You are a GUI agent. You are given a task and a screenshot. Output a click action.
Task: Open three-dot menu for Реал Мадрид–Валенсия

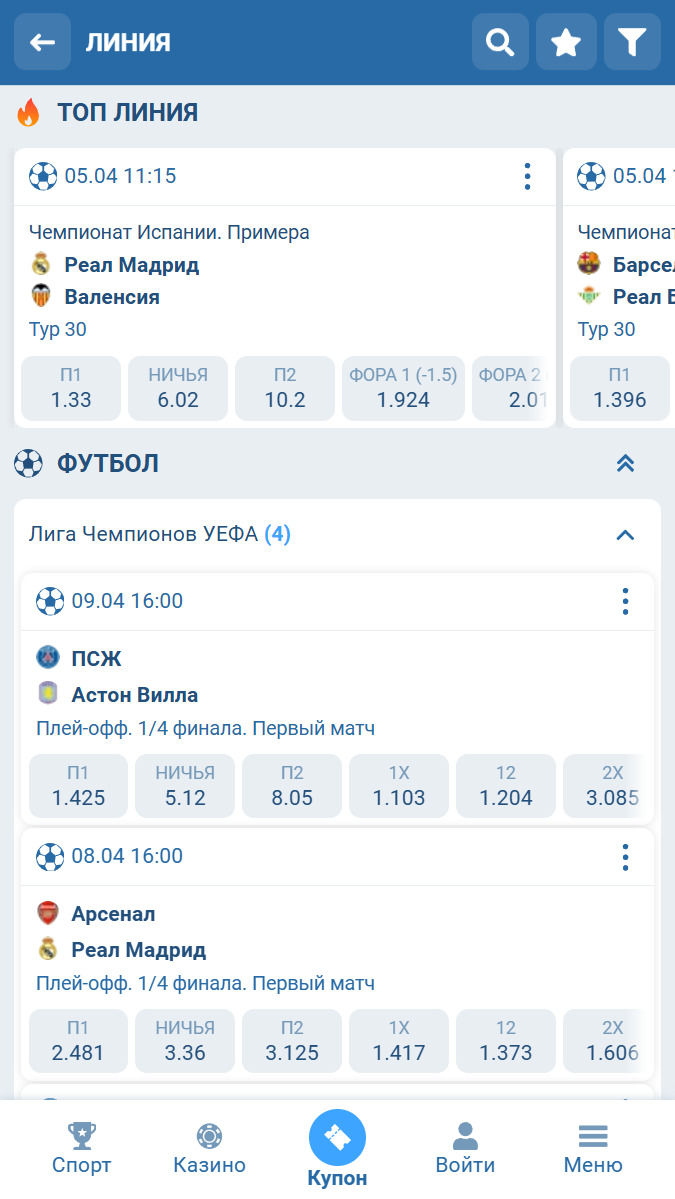tap(527, 177)
